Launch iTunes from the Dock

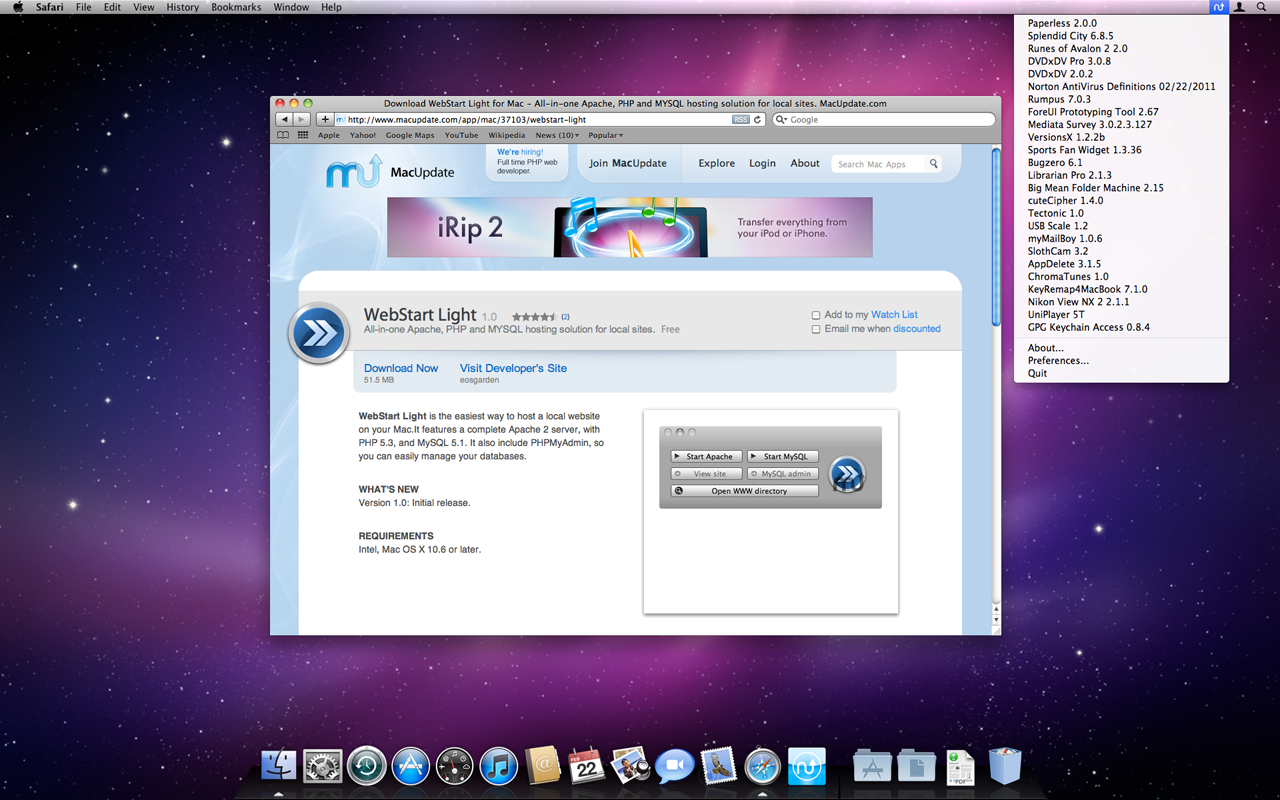(498, 765)
